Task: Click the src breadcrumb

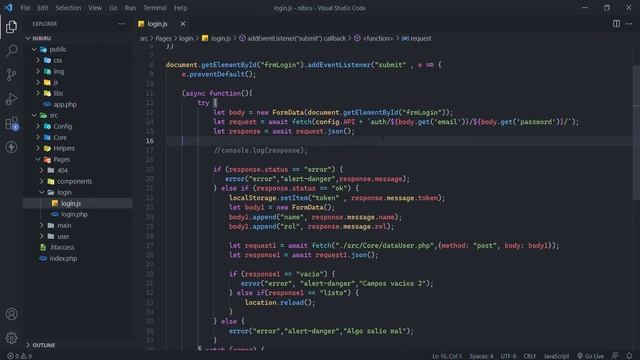Action: click(144, 38)
